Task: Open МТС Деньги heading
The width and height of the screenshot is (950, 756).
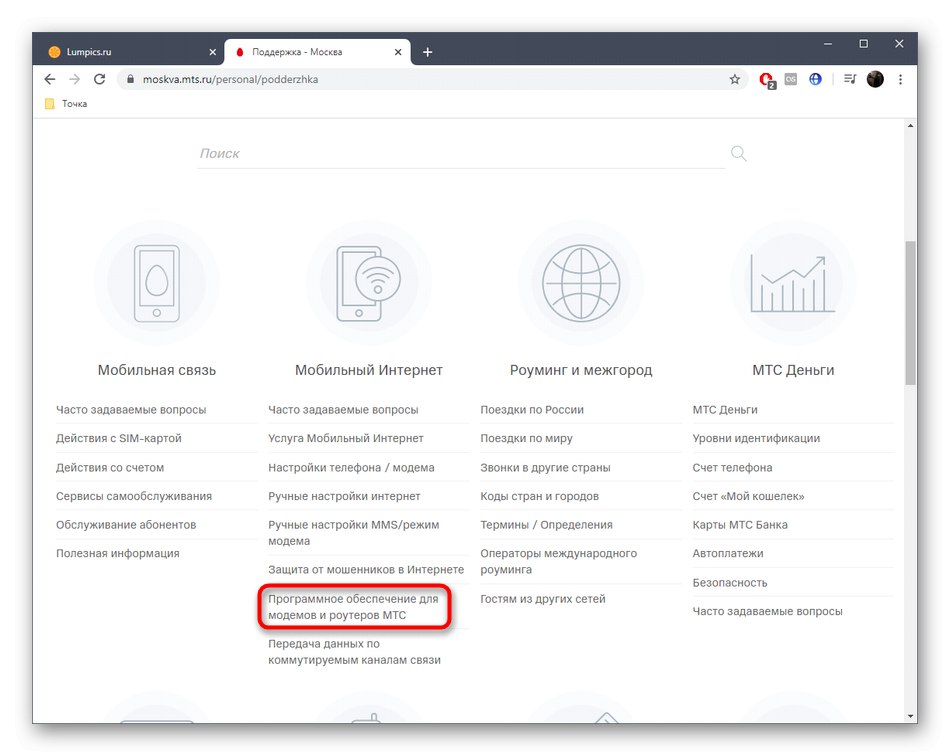Action: pos(792,370)
